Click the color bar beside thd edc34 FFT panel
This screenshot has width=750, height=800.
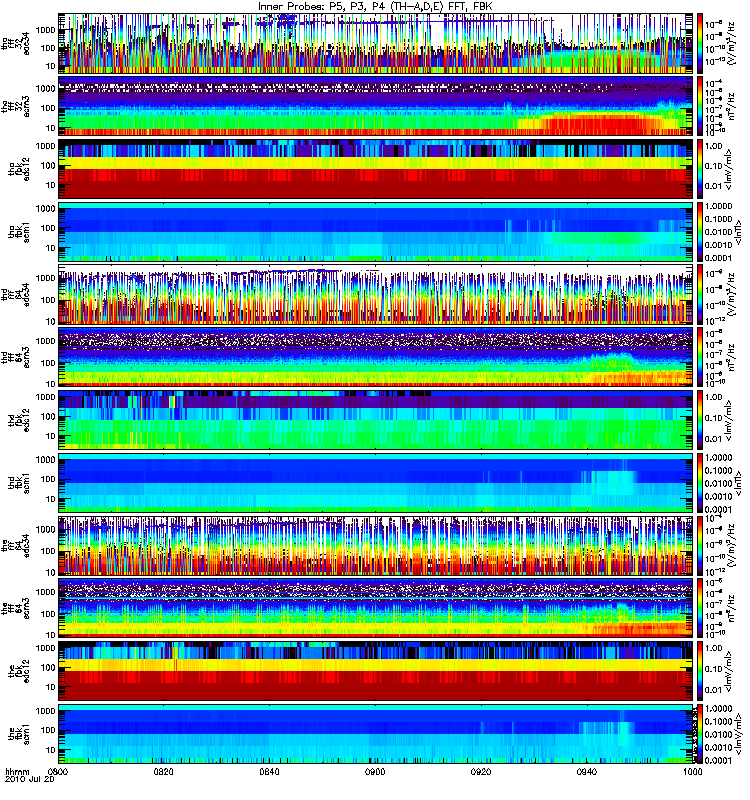tap(700, 294)
